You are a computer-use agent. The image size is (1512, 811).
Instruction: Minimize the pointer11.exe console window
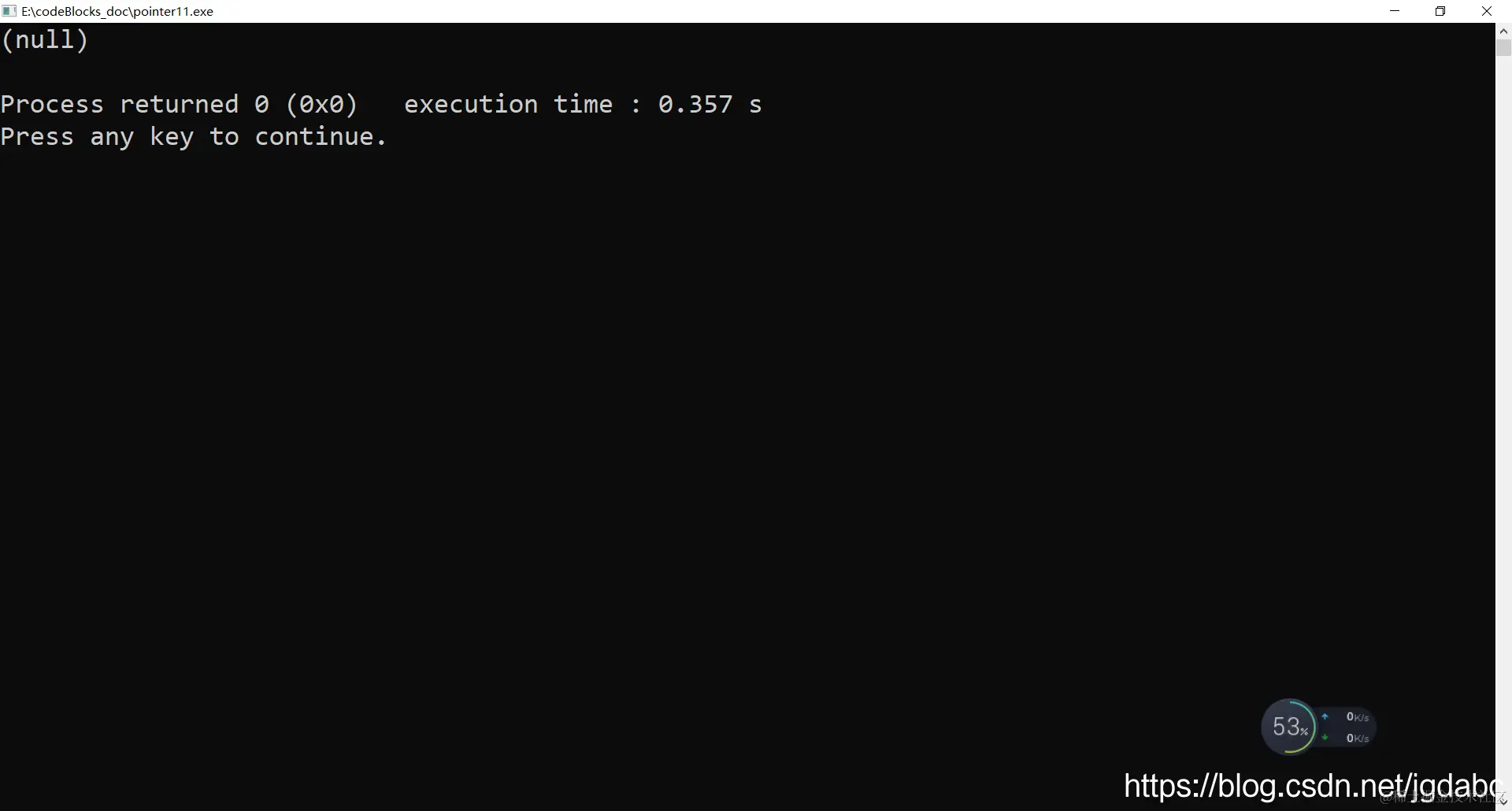(x=1395, y=11)
